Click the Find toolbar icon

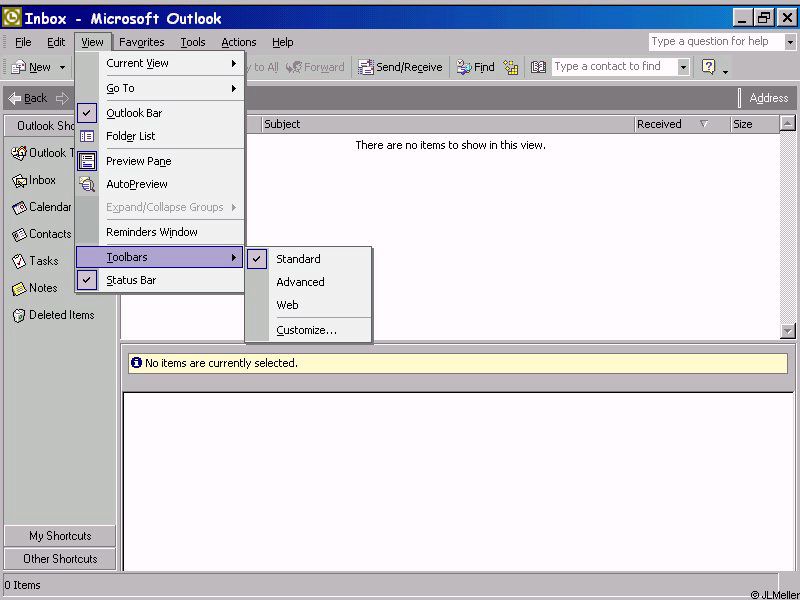pyautogui.click(x=476, y=67)
